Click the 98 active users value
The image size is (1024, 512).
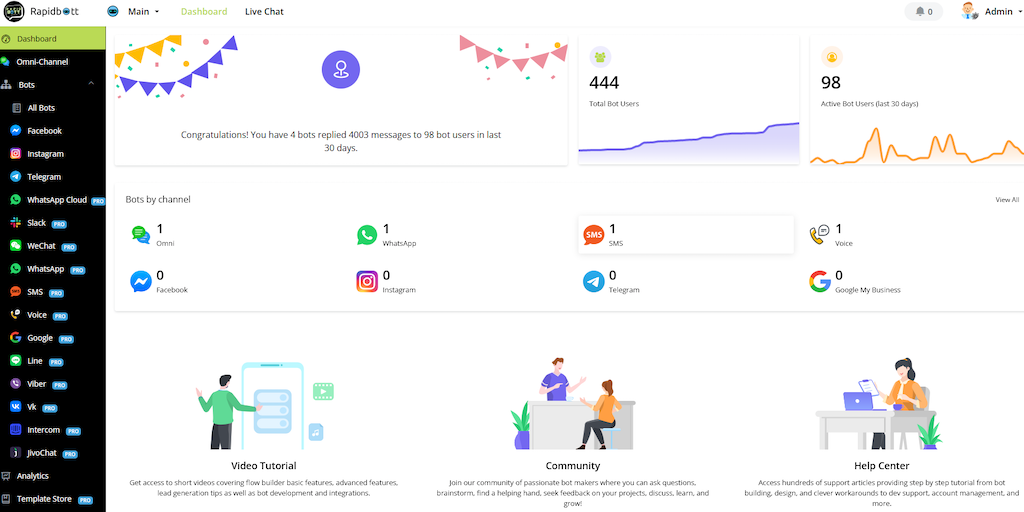point(831,83)
